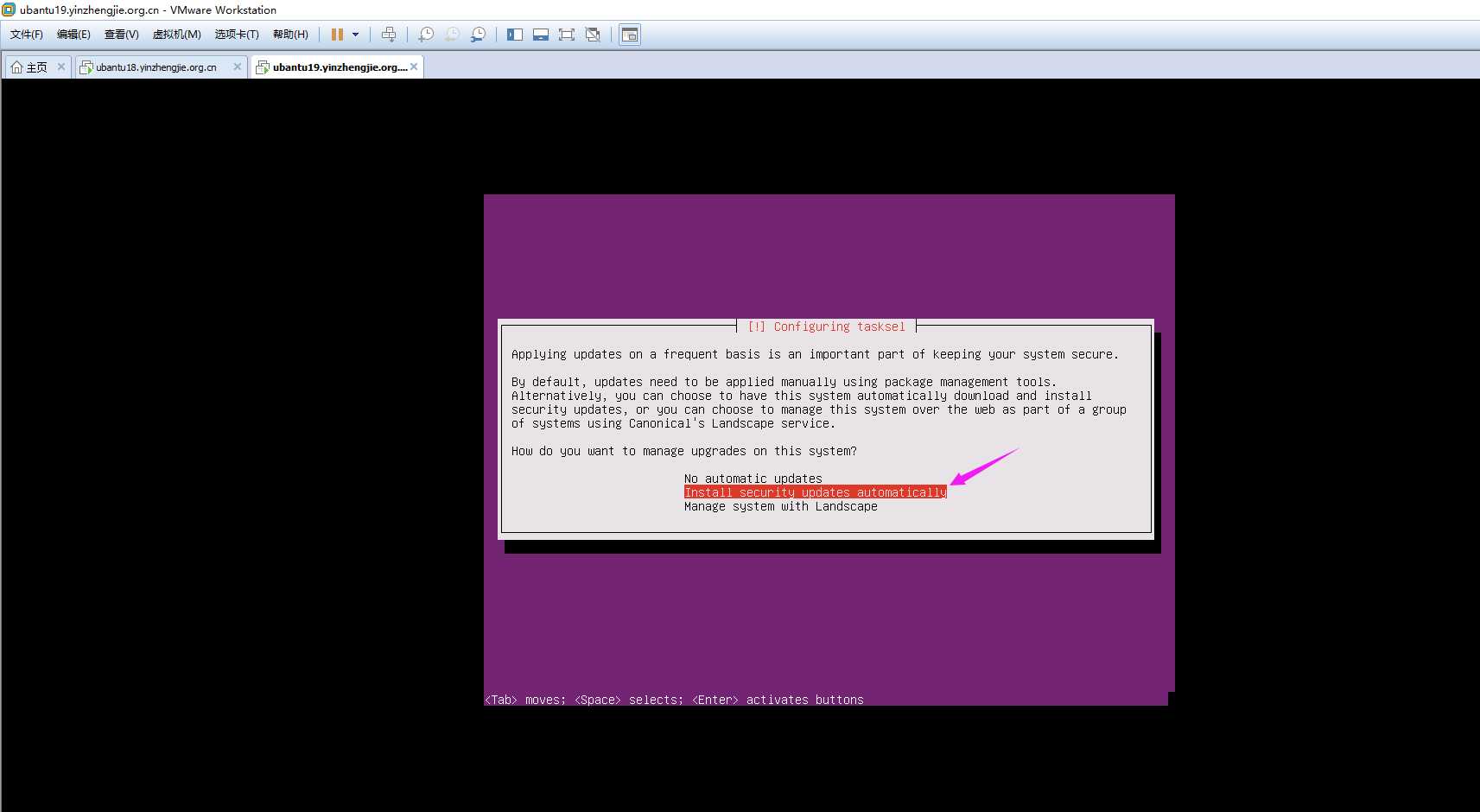Close the 主页 tab
The image size is (1480, 812).
(x=61, y=67)
